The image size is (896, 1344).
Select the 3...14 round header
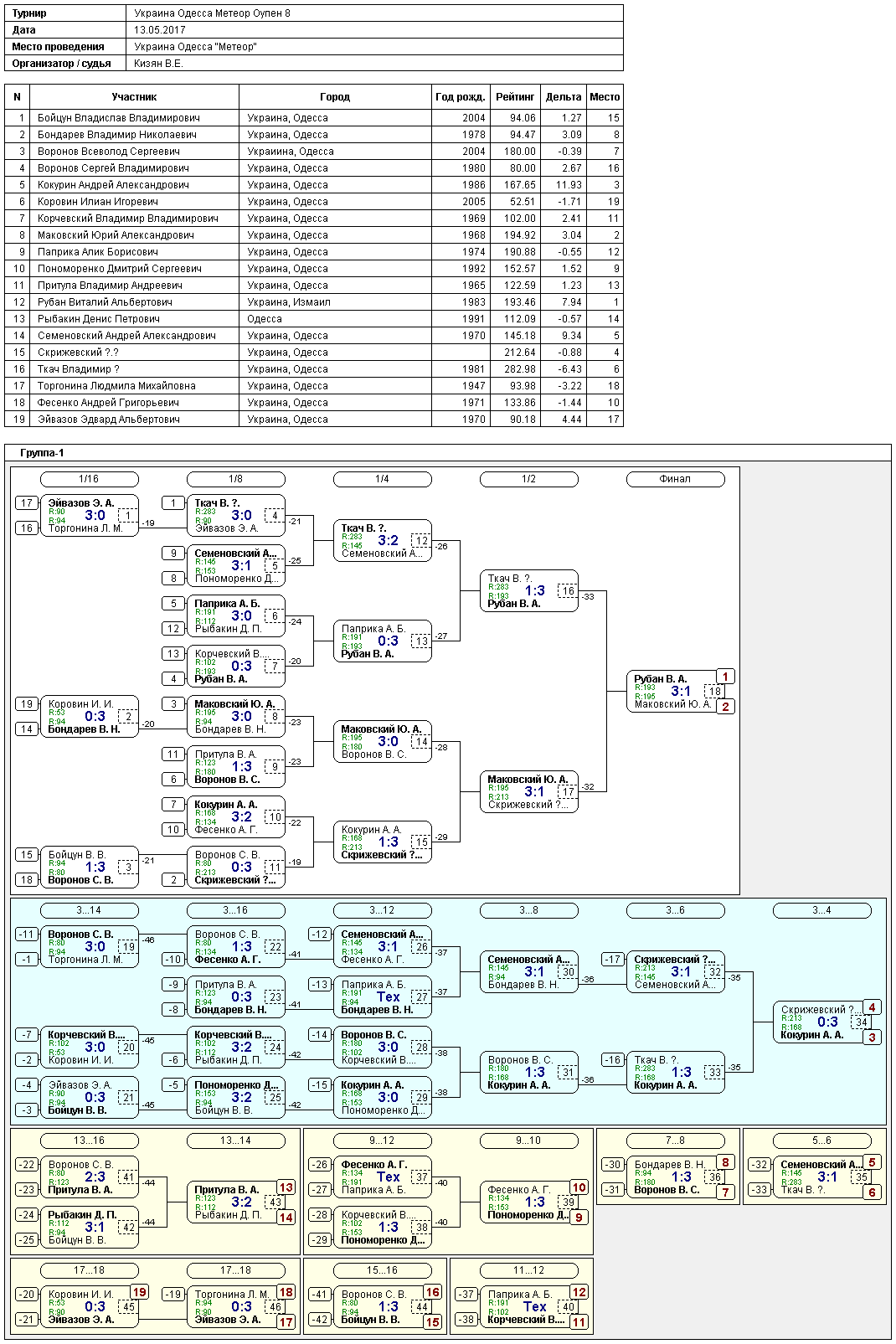point(89,910)
